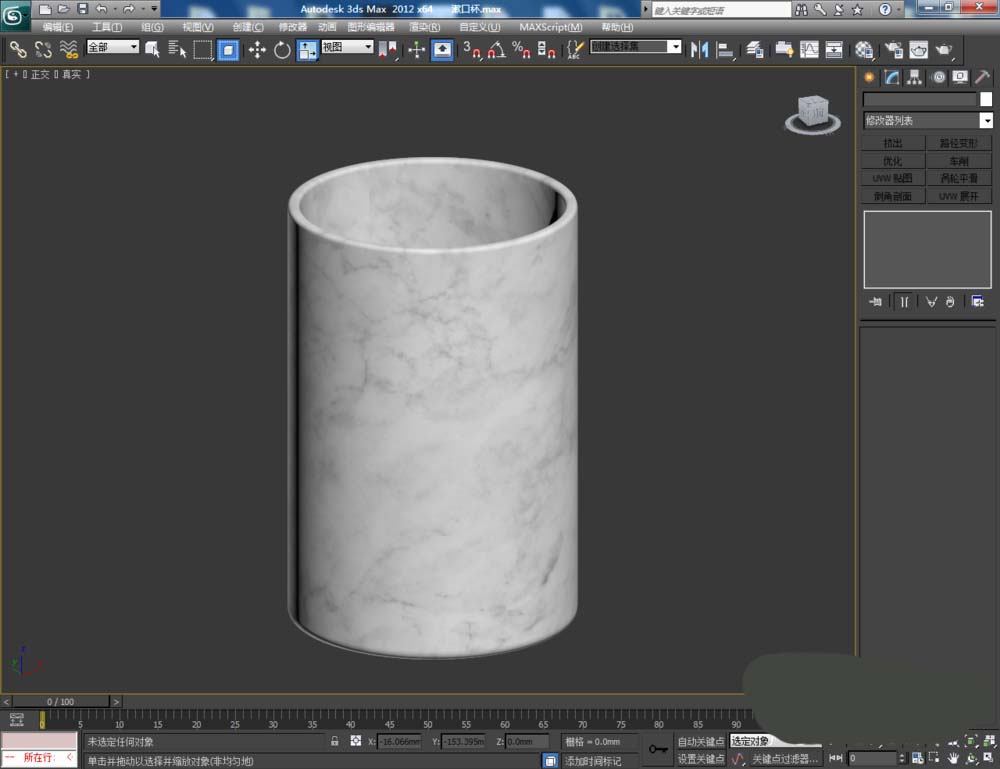Image resolution: width=1000 pixels, height=769 pixels.
Task: Switch to the Hierarchy command panel
Action: pyautogui.click(x=915, y=77)
